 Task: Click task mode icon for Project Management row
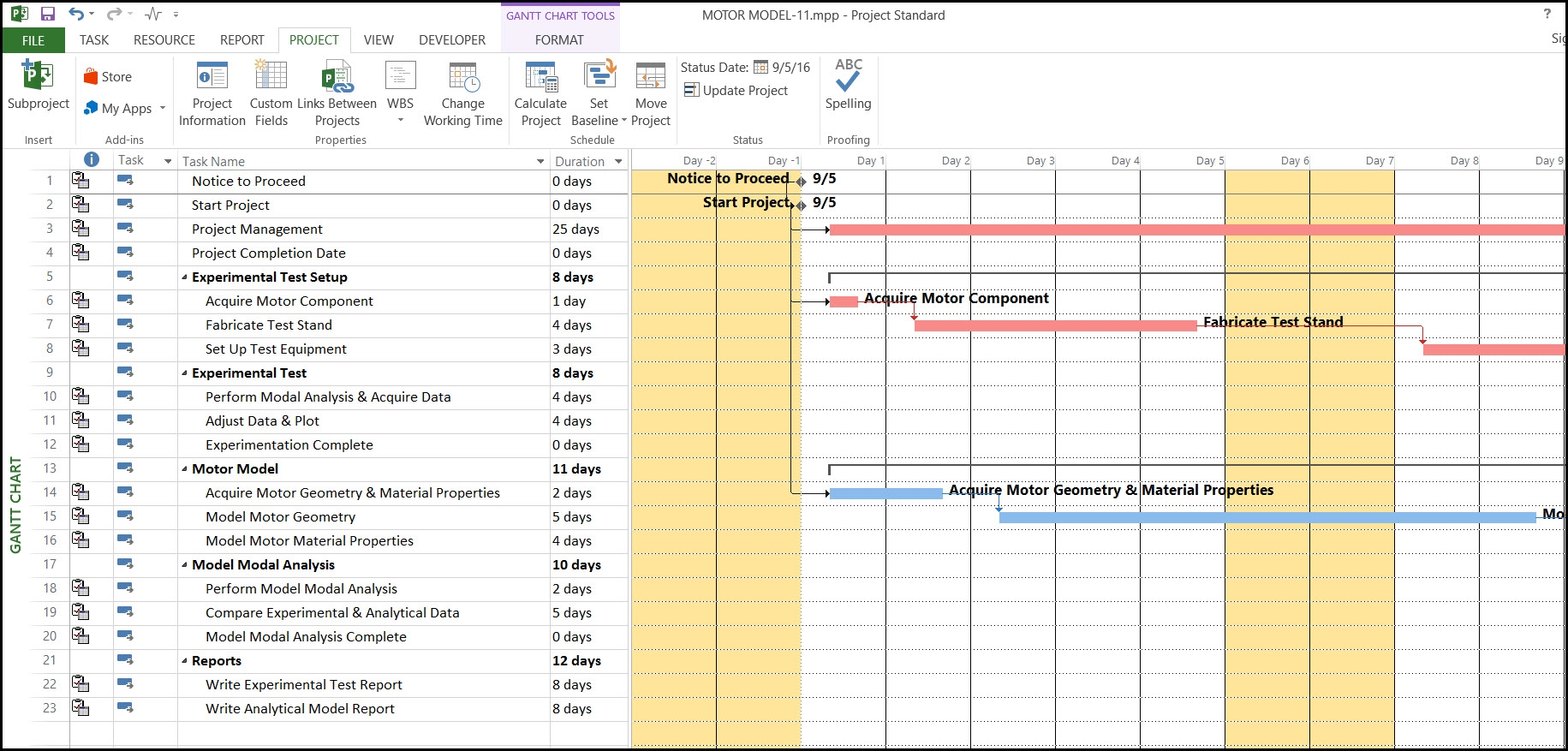pos(125,228)
